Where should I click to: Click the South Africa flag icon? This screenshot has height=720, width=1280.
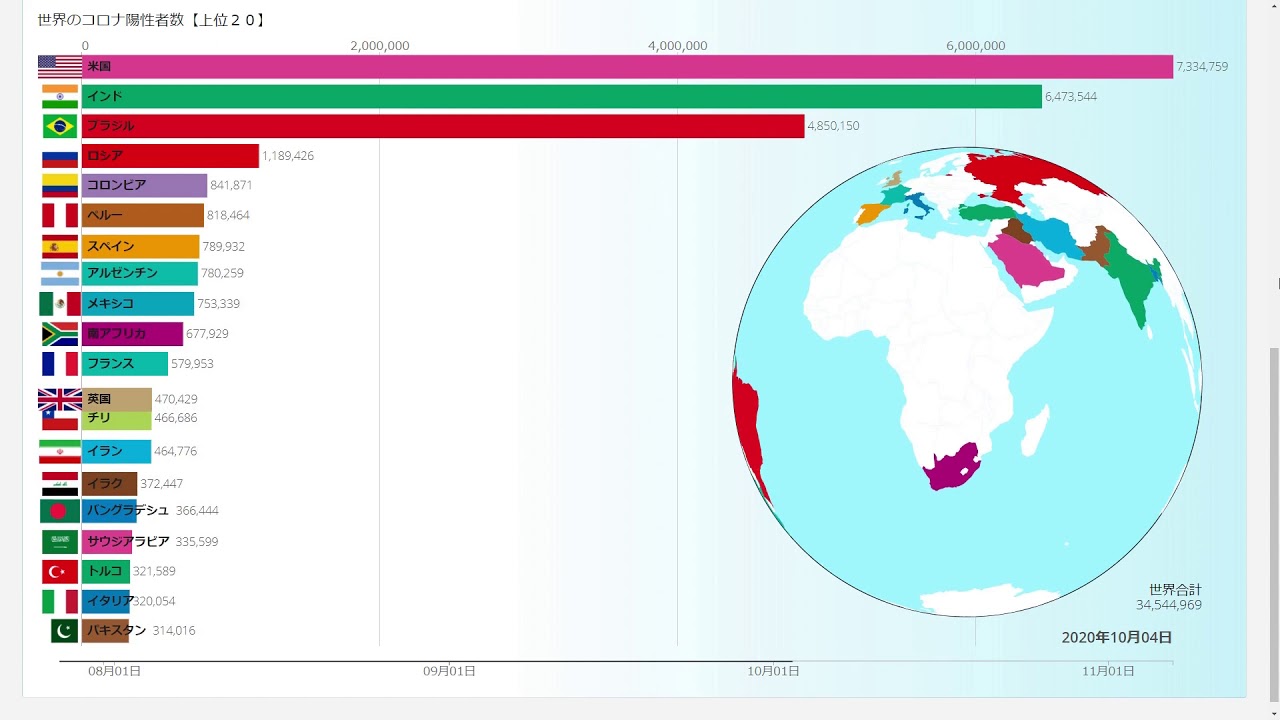[60, 334]
